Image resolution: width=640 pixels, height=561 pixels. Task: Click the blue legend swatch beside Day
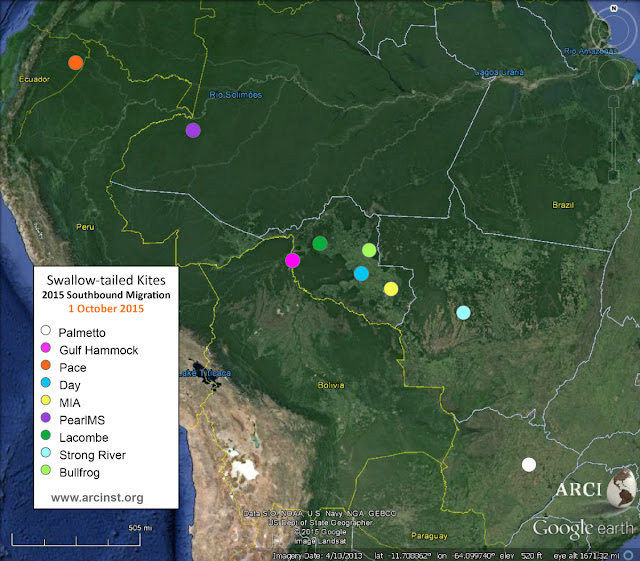click(46, 382)
